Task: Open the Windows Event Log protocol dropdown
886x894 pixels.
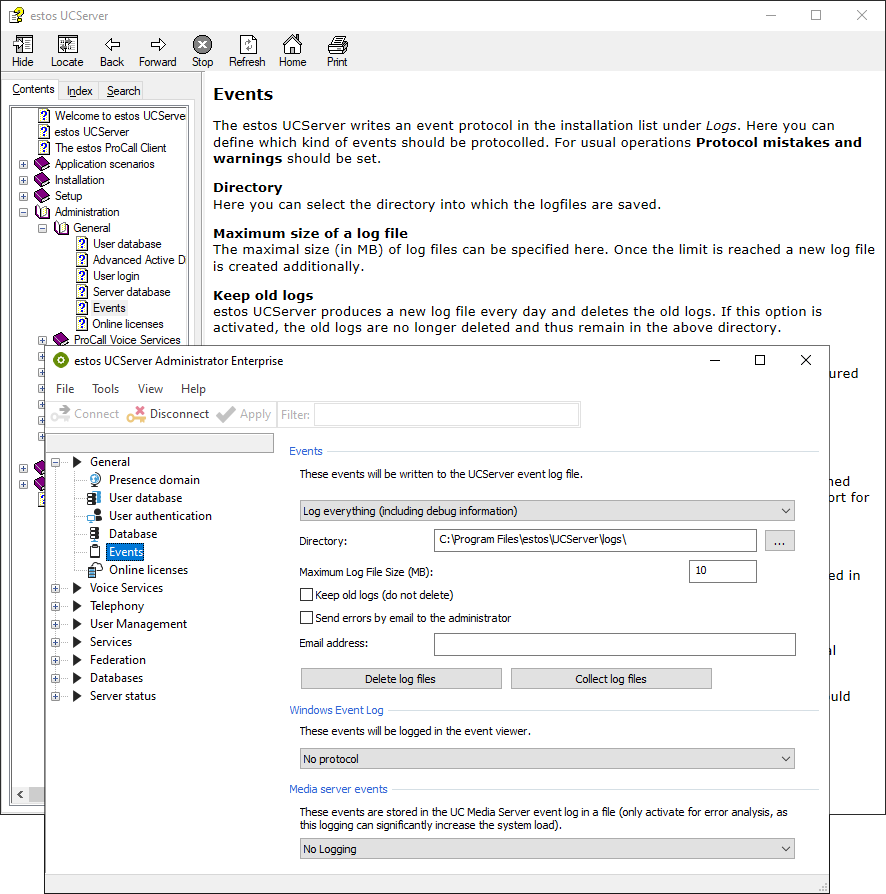Action: click(x=547, y=759)
